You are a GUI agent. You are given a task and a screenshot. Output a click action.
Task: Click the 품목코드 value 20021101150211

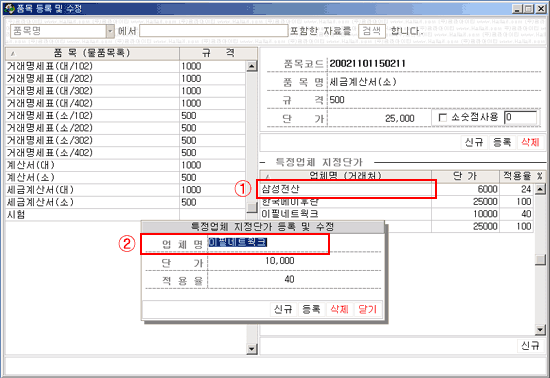click(x=367, y=63)
